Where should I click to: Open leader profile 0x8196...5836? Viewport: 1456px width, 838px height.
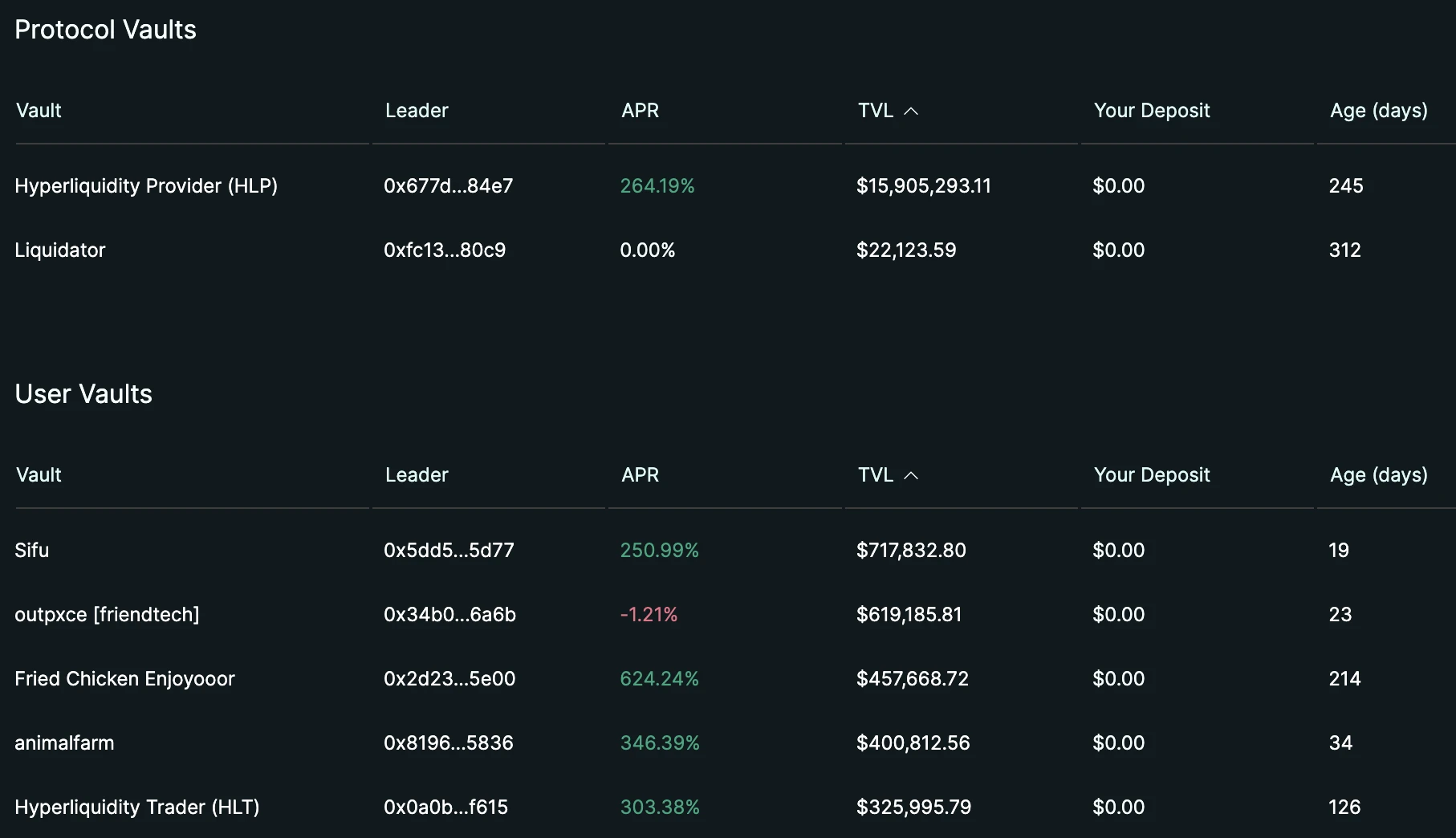449,742
